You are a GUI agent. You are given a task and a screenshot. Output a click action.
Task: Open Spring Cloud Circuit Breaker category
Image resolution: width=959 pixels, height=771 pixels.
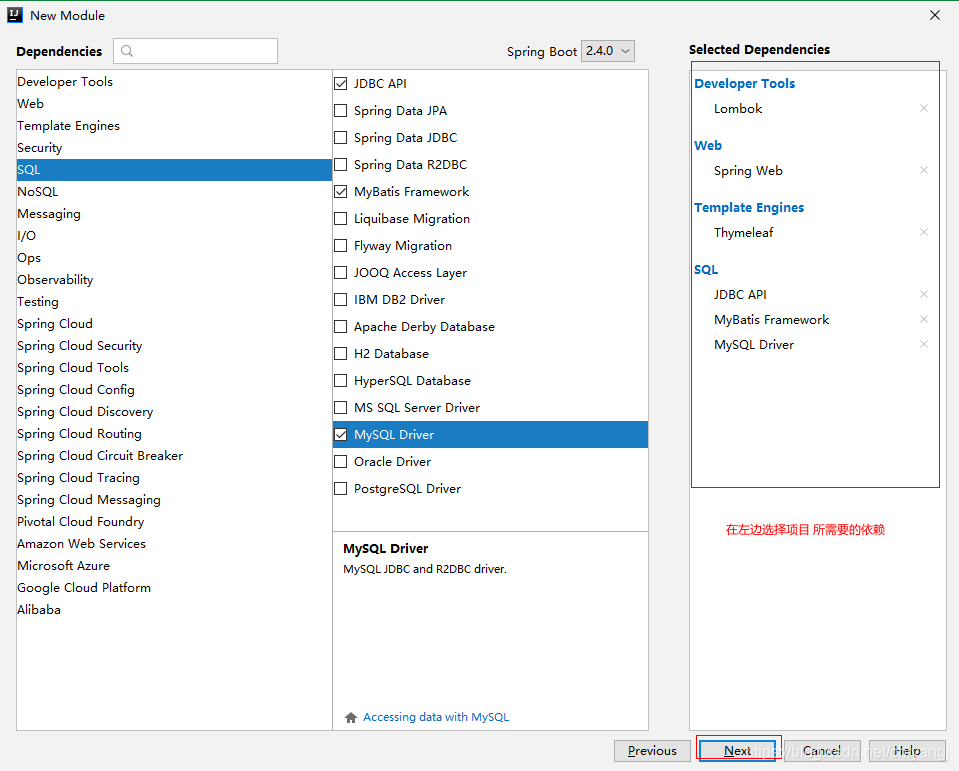[x=174, y=456]
